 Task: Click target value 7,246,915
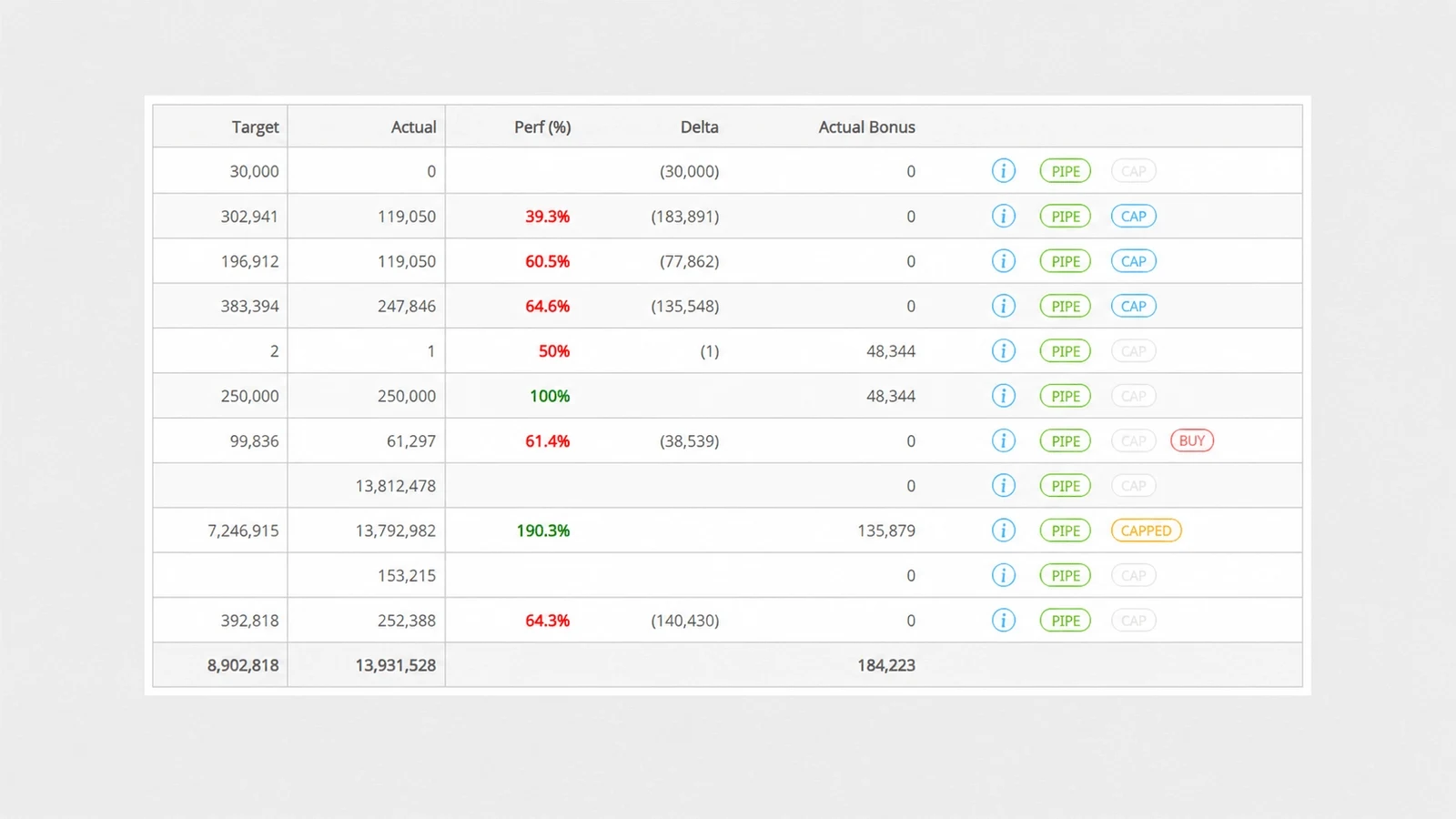243,531
